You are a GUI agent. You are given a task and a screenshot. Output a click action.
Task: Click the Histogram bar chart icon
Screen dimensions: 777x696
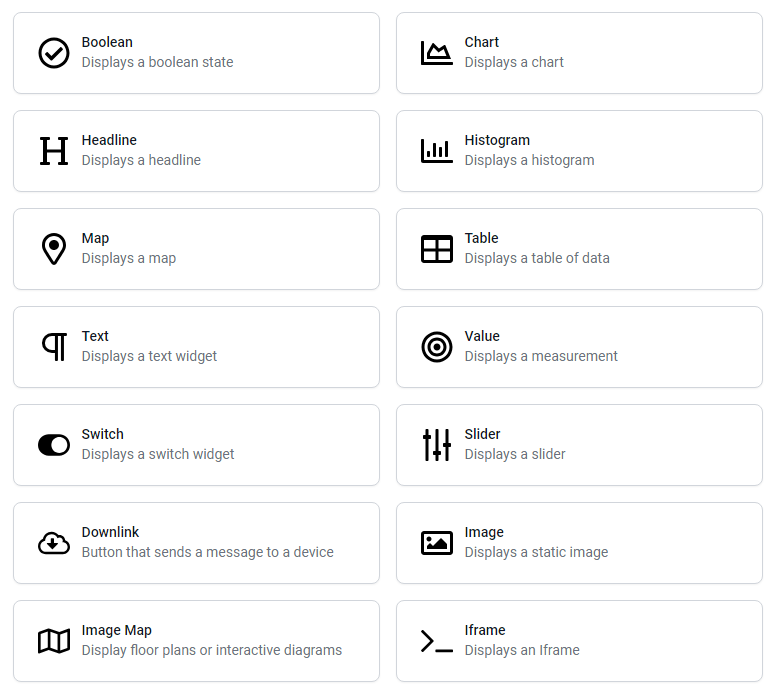[x=437, y=151]
